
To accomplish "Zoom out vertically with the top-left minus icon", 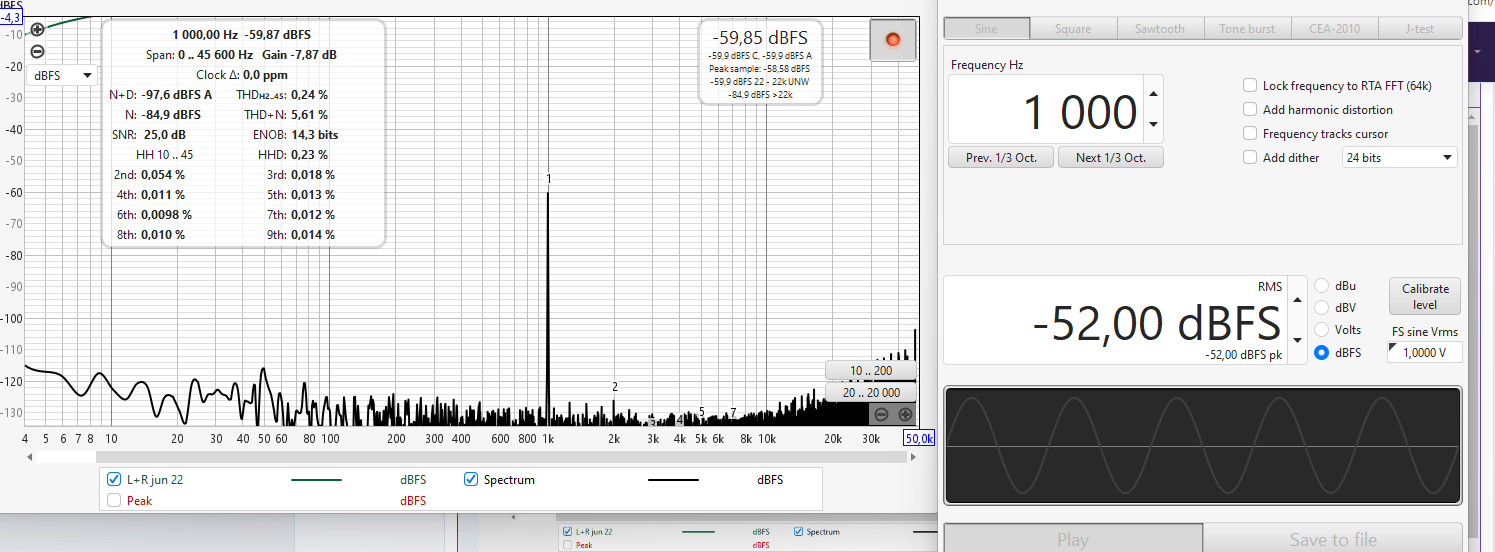I will pyautogui.click(x=37, y=51).
